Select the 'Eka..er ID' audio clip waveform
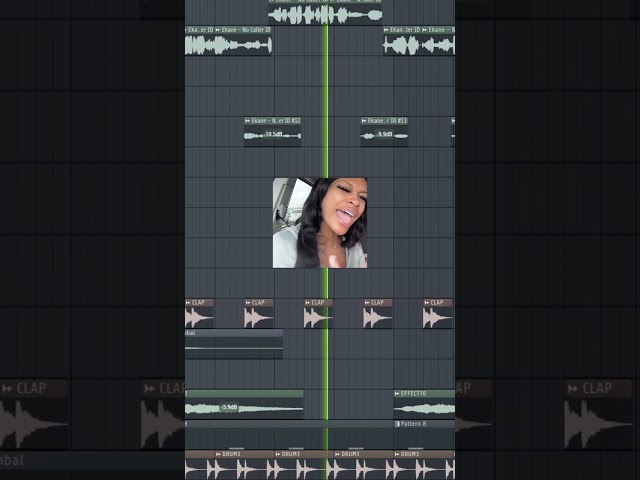The image size is (640, 480). click(199, 44)
